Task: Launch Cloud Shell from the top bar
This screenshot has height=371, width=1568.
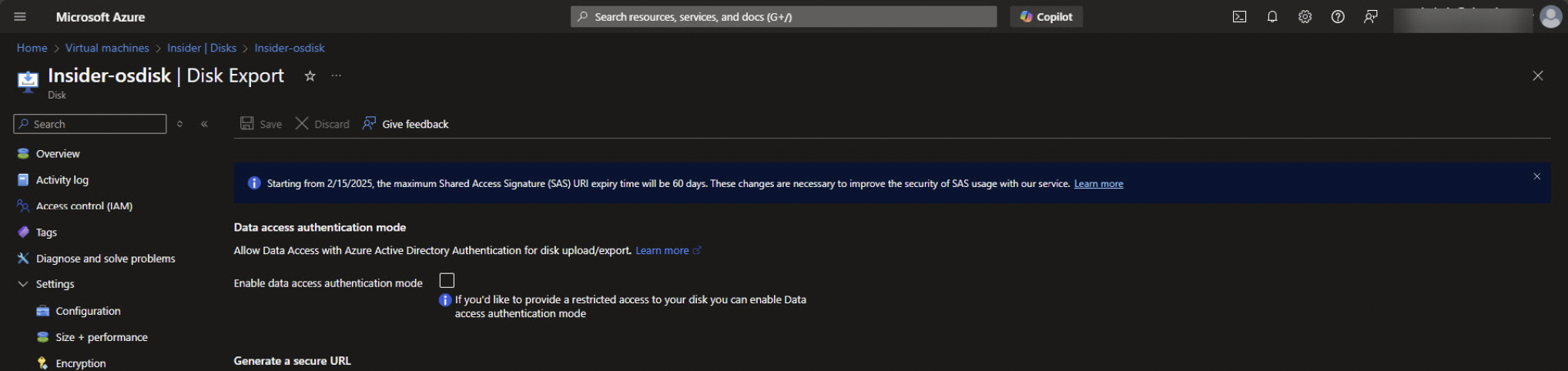Action: 1239,16
